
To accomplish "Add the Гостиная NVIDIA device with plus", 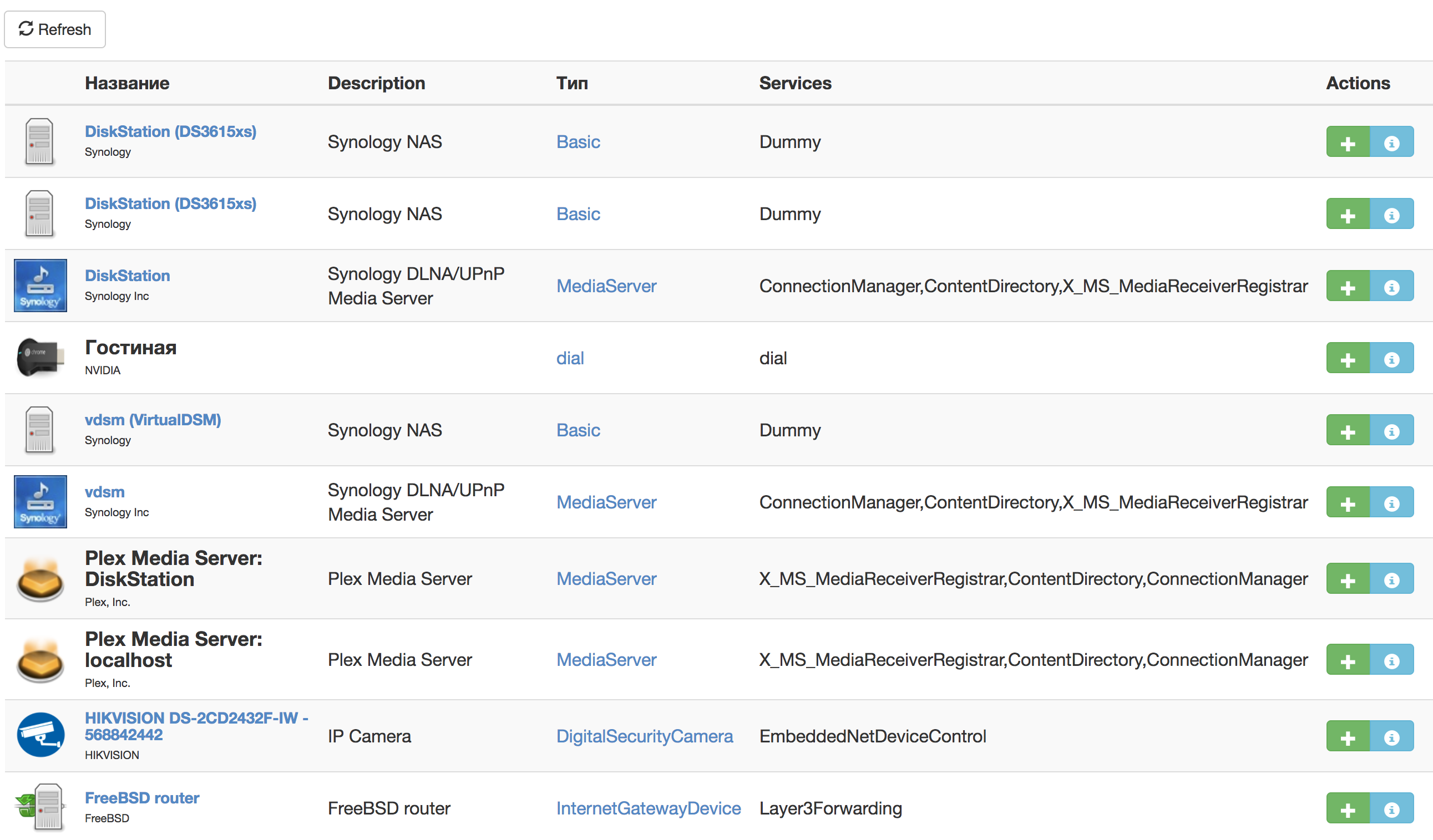I will tap(1347, 359).
